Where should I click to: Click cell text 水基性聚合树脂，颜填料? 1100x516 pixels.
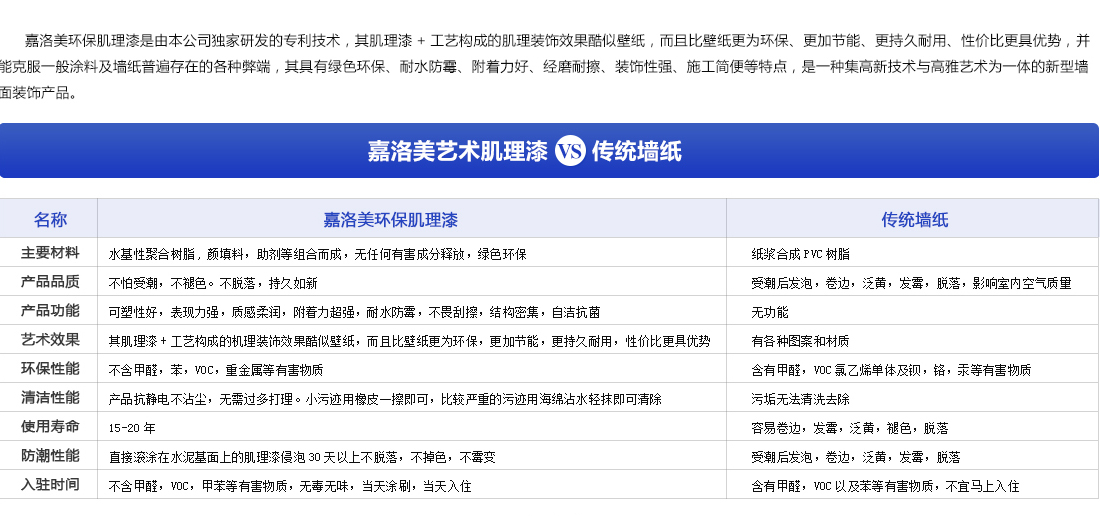[x=177, y=254]
